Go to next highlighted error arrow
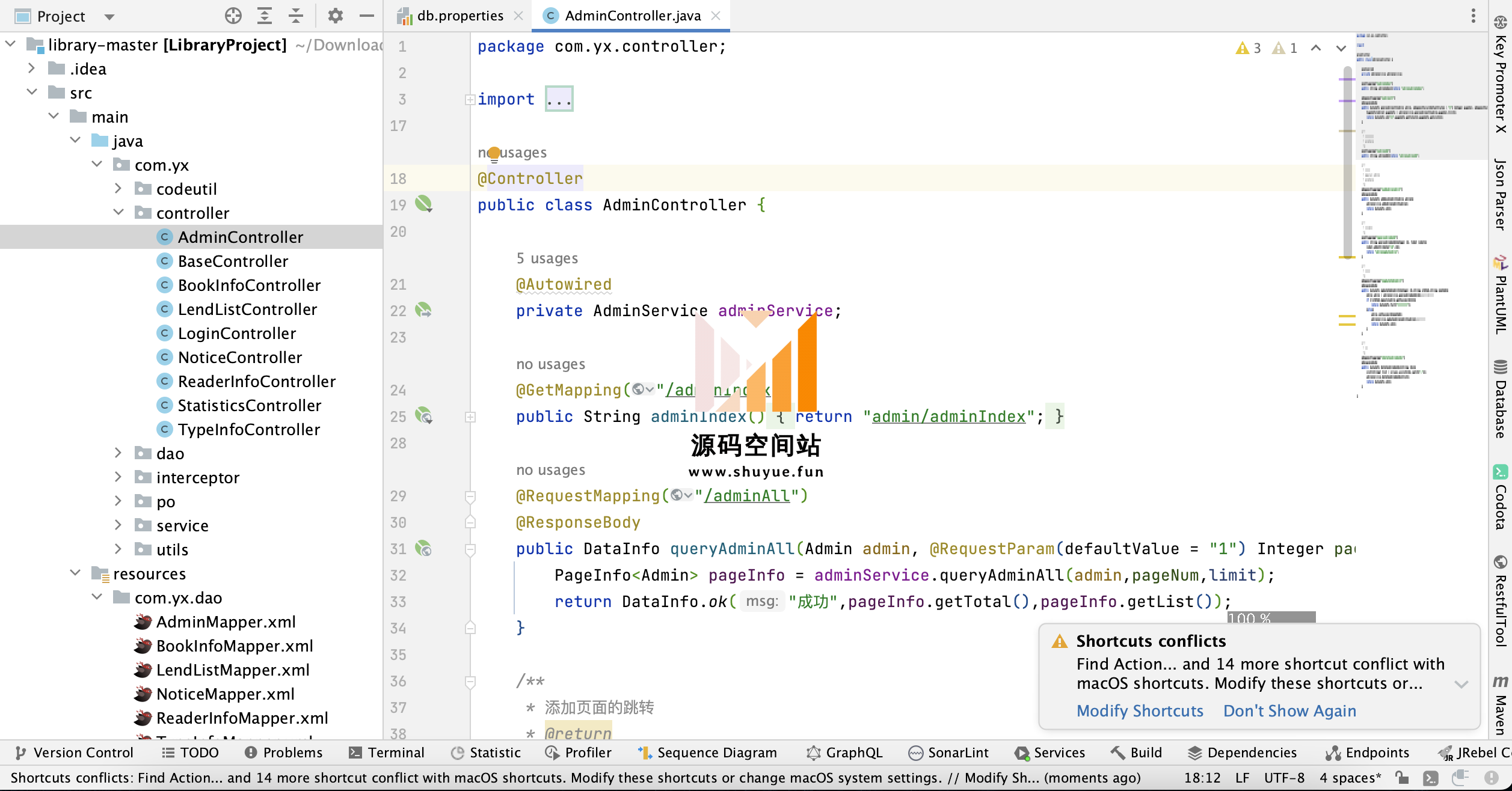This screenshot has width=1512, height=791. (1341, 48)
